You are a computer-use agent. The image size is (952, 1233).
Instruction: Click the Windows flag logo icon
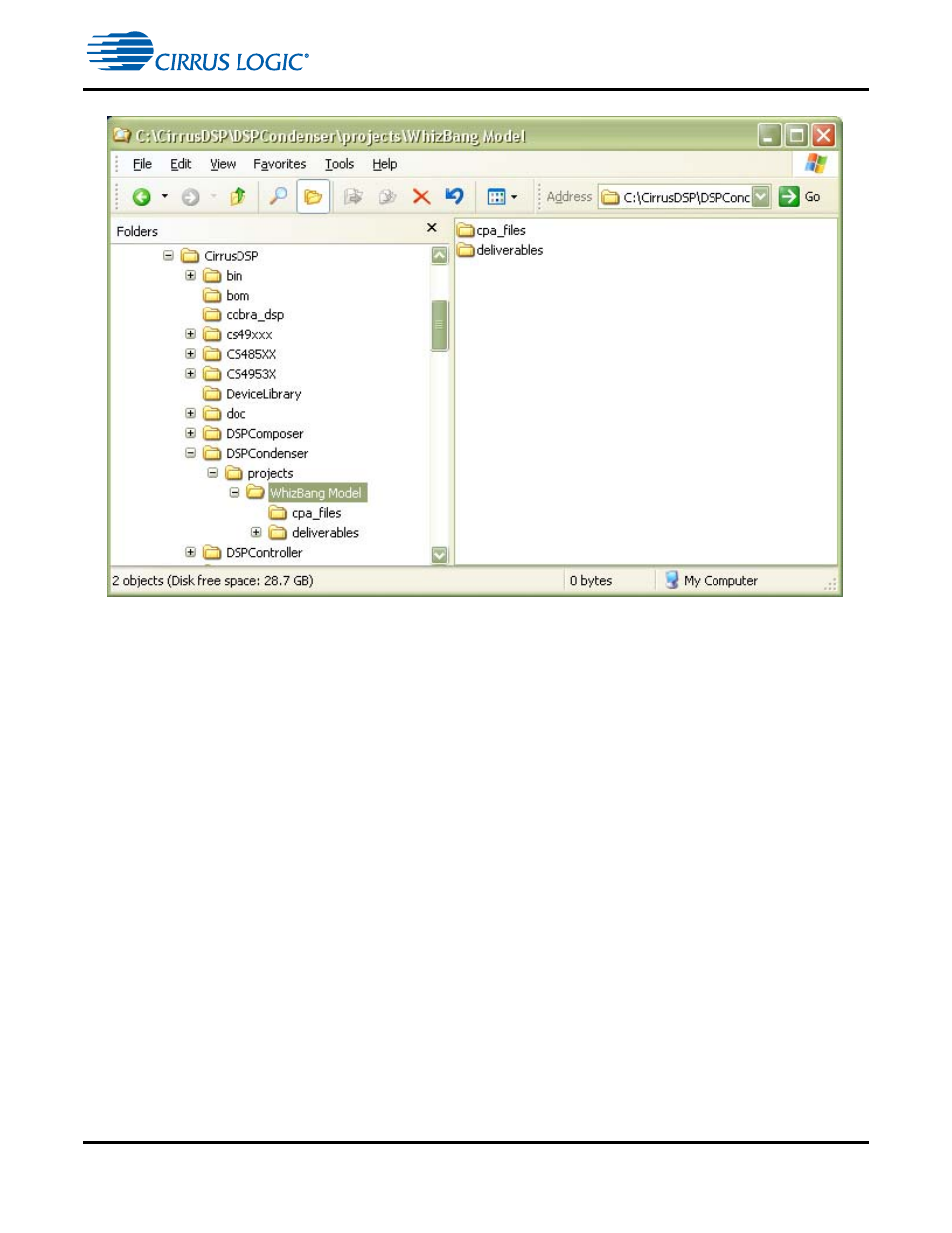tap(816, 163)
